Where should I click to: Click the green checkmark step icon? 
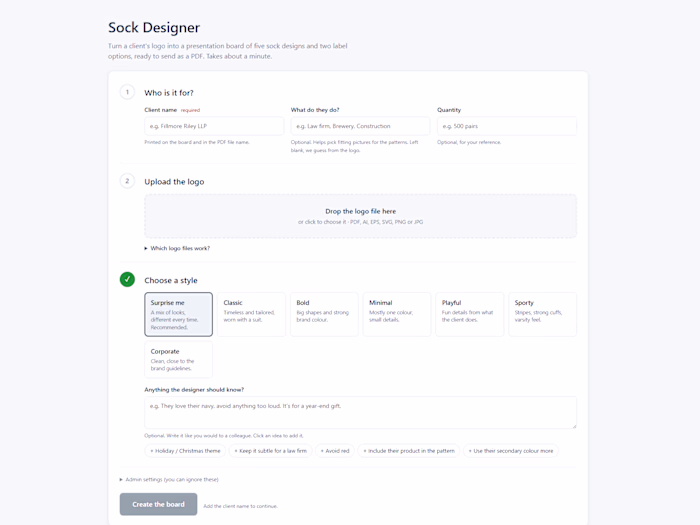pos(127,279)
